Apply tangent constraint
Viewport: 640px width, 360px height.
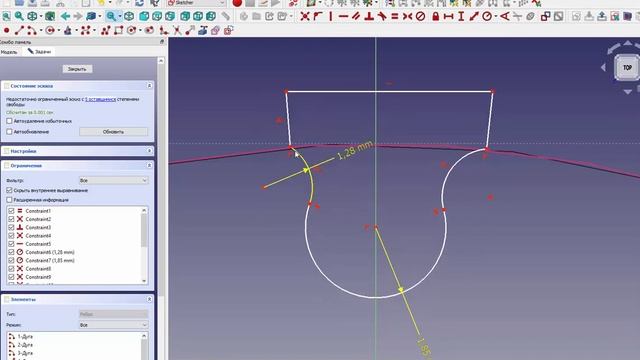click(x=382, y=16)
